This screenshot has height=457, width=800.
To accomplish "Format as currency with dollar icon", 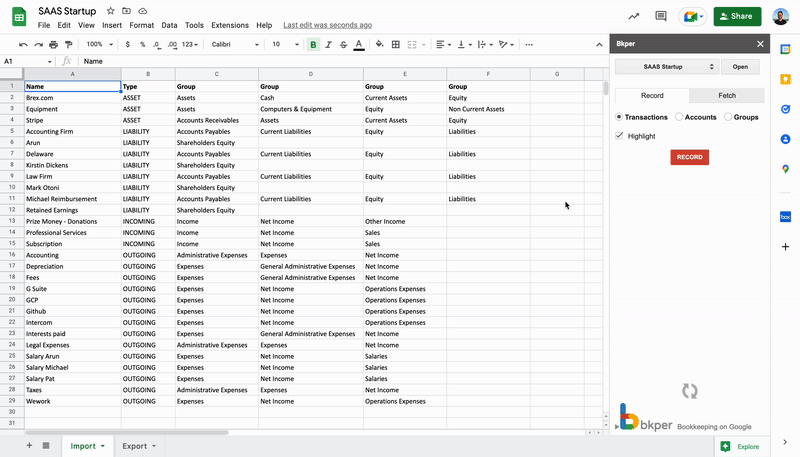I will coord(128,45).
